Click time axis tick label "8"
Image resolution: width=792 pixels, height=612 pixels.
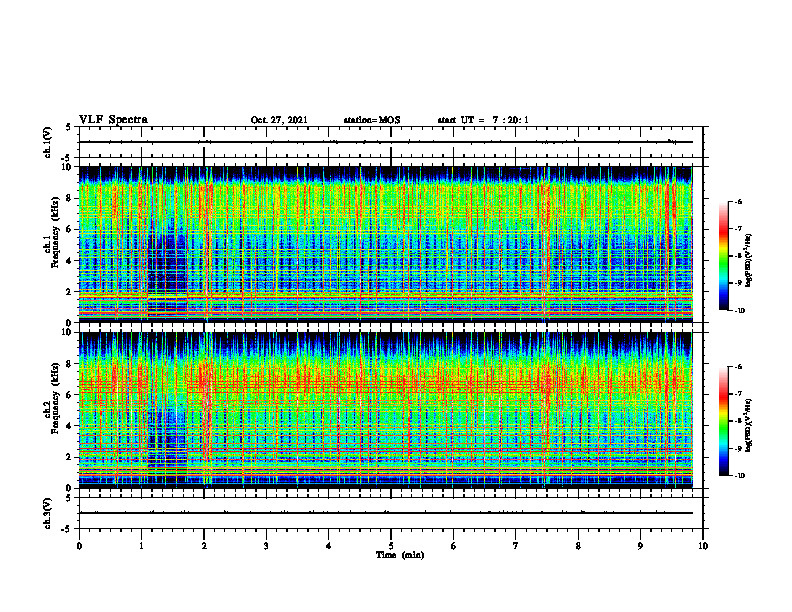578,546
